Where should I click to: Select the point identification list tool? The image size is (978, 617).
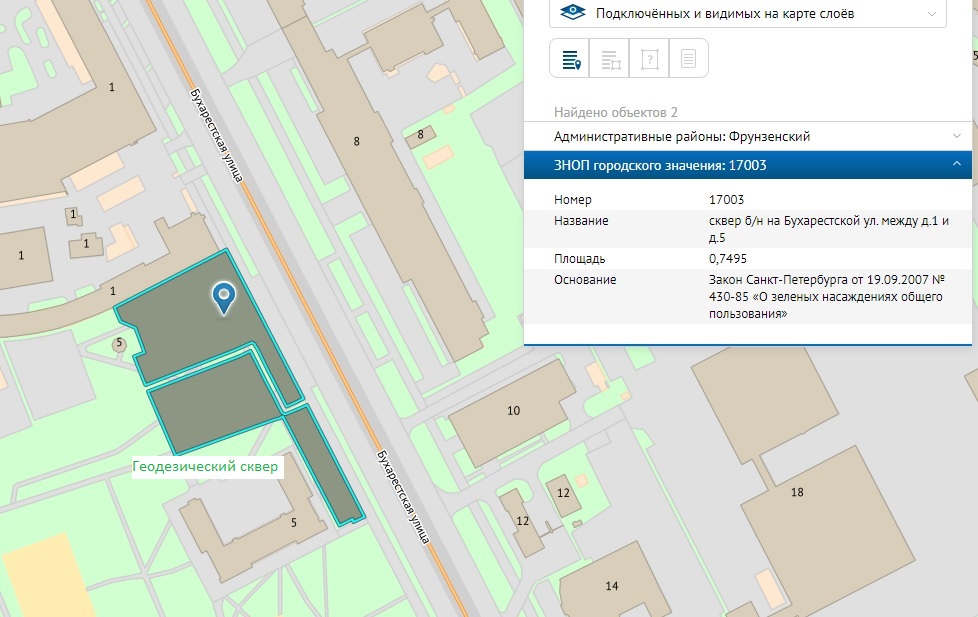coord(570,59)
